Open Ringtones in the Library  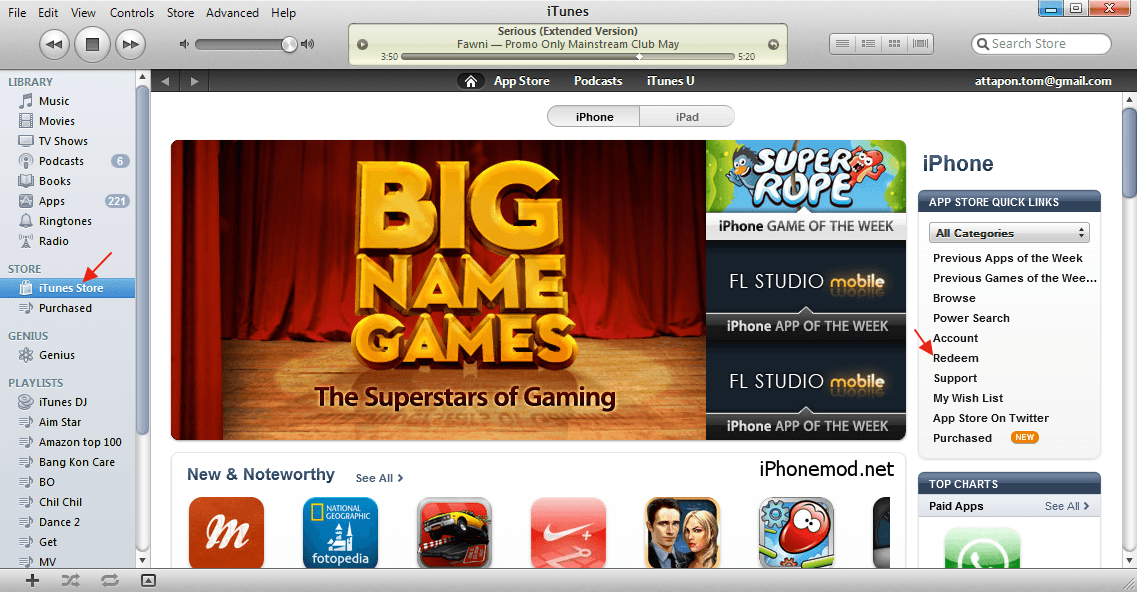point(67,221)
